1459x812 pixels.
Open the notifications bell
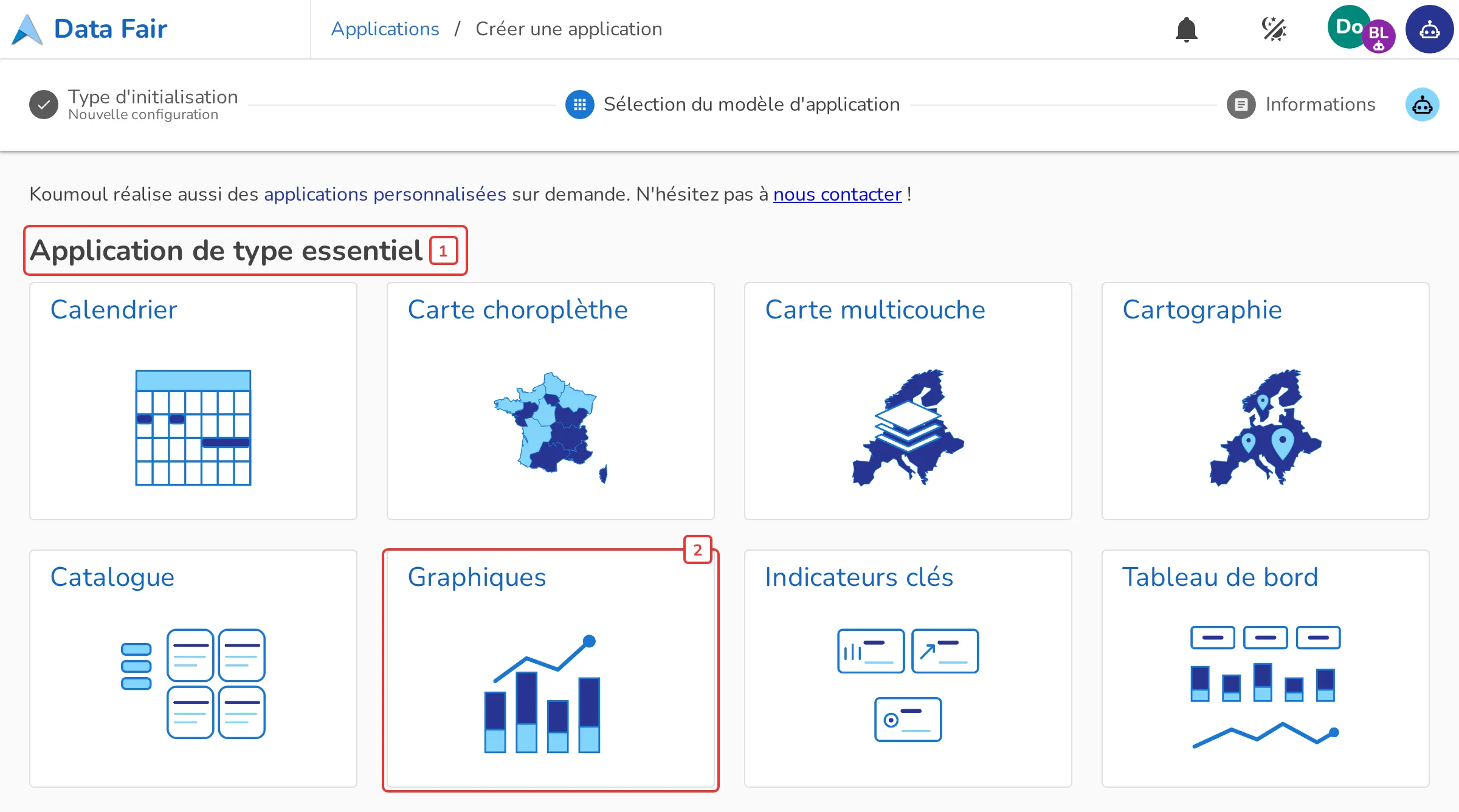click(1186, 29)
